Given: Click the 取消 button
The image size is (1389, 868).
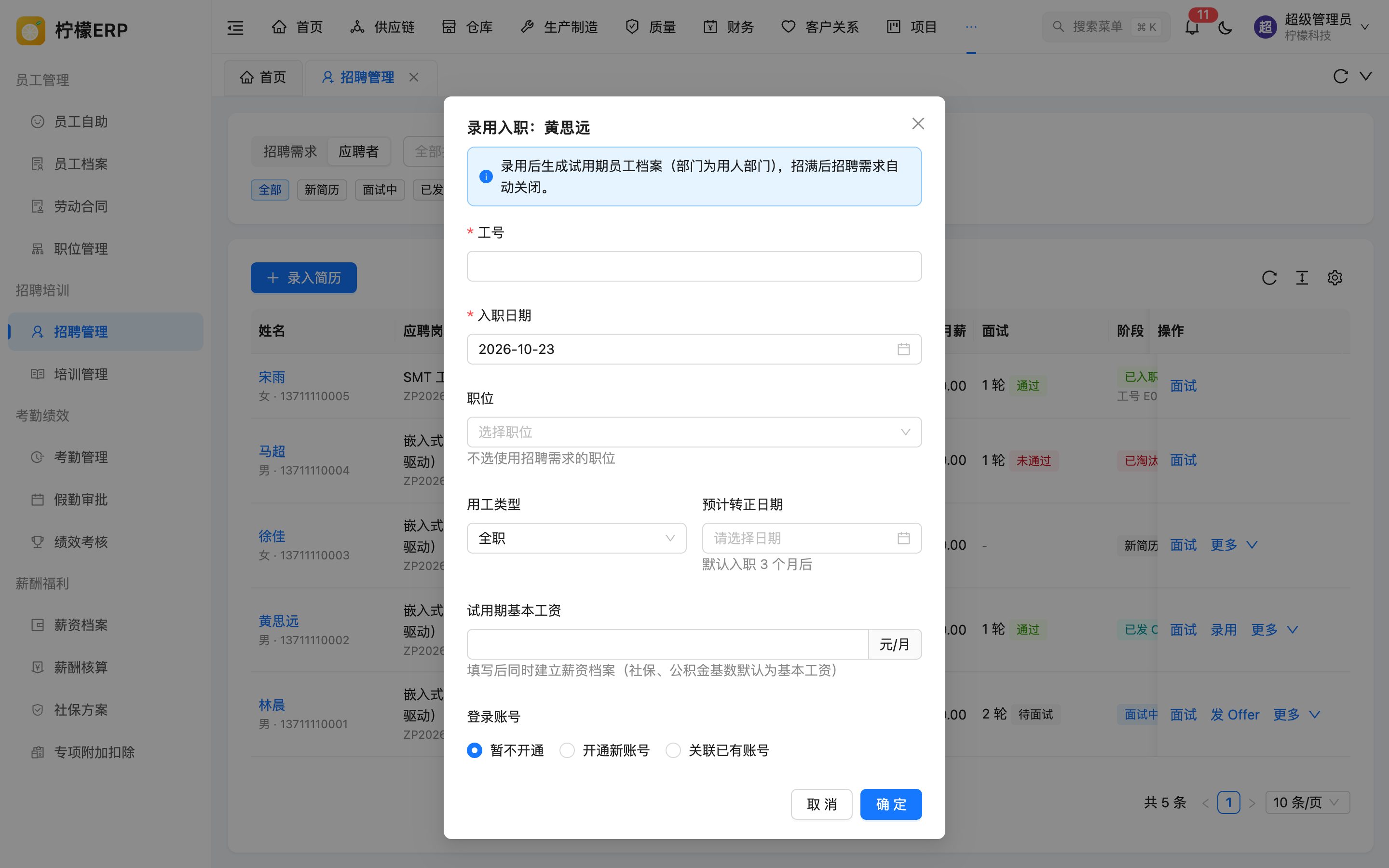Looking at the screenshot, I should pyautogui.click(x=821, y=804).
